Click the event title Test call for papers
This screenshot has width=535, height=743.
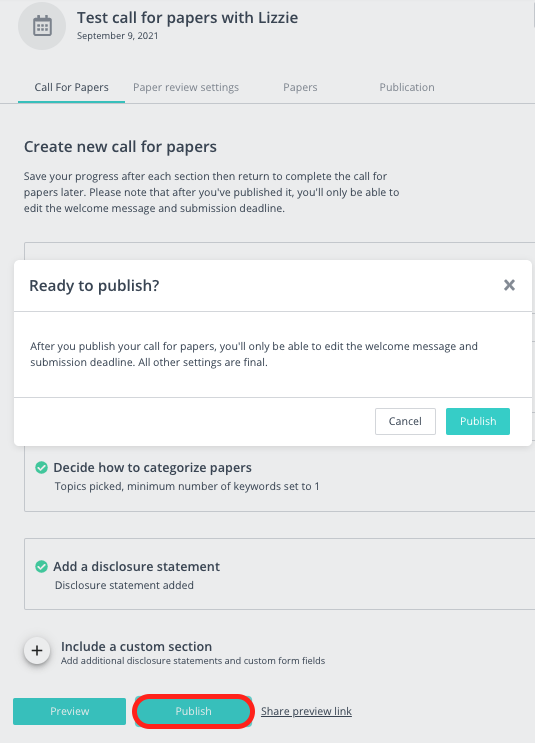pyautogui.click(x=188, y=18)
